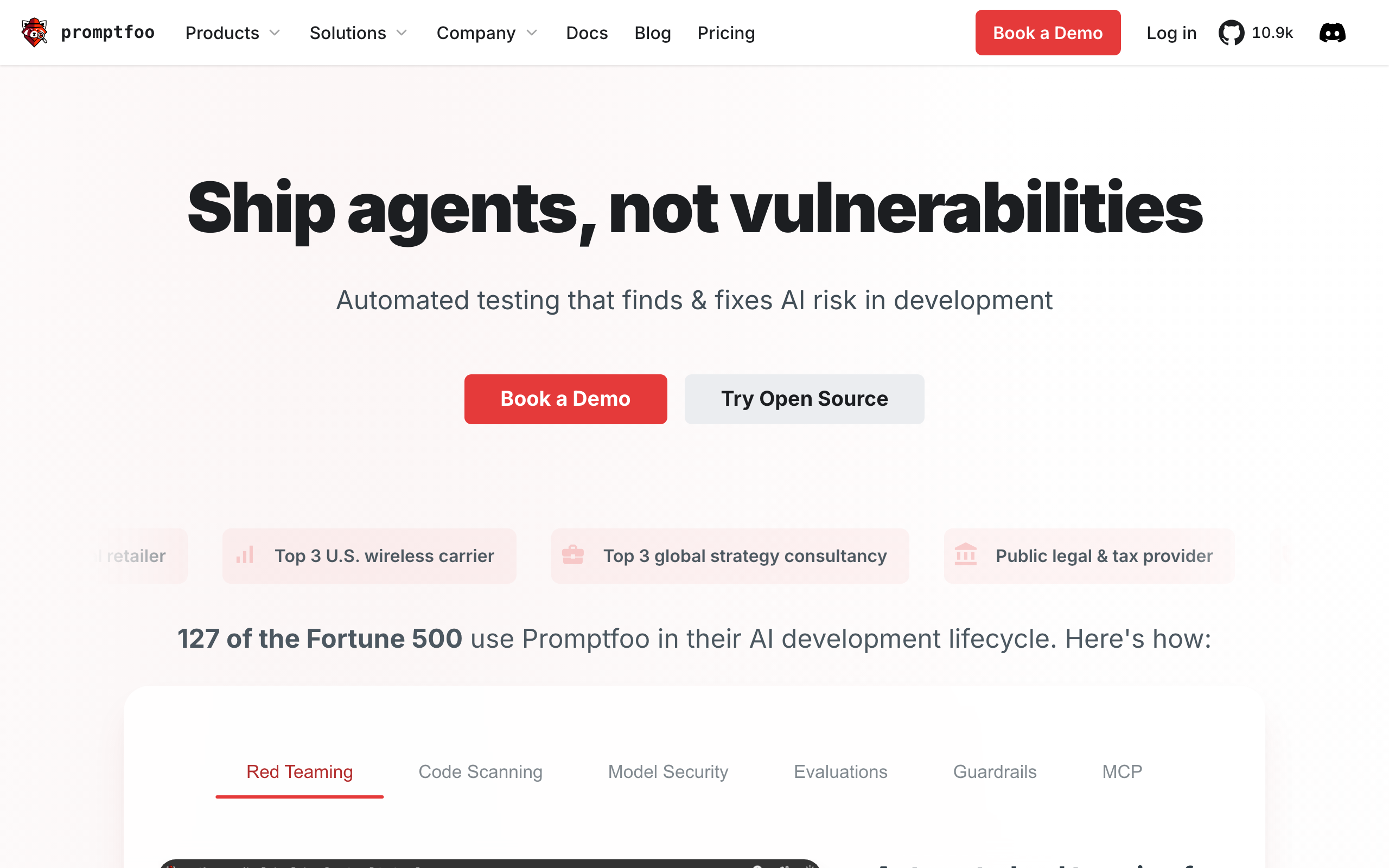Click the hero Book a Demo button
1389x868 pixels.
click(565, 399)
